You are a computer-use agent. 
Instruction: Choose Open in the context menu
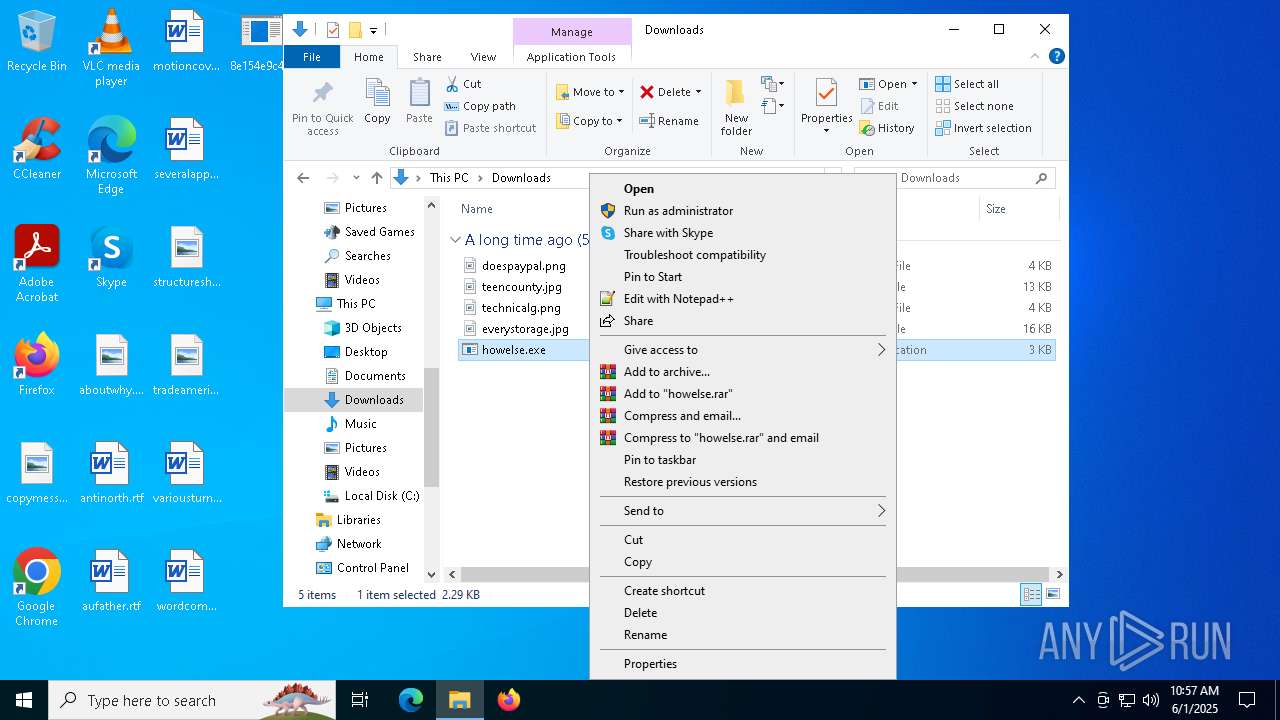pyautogui.click(x=742, y=189)
